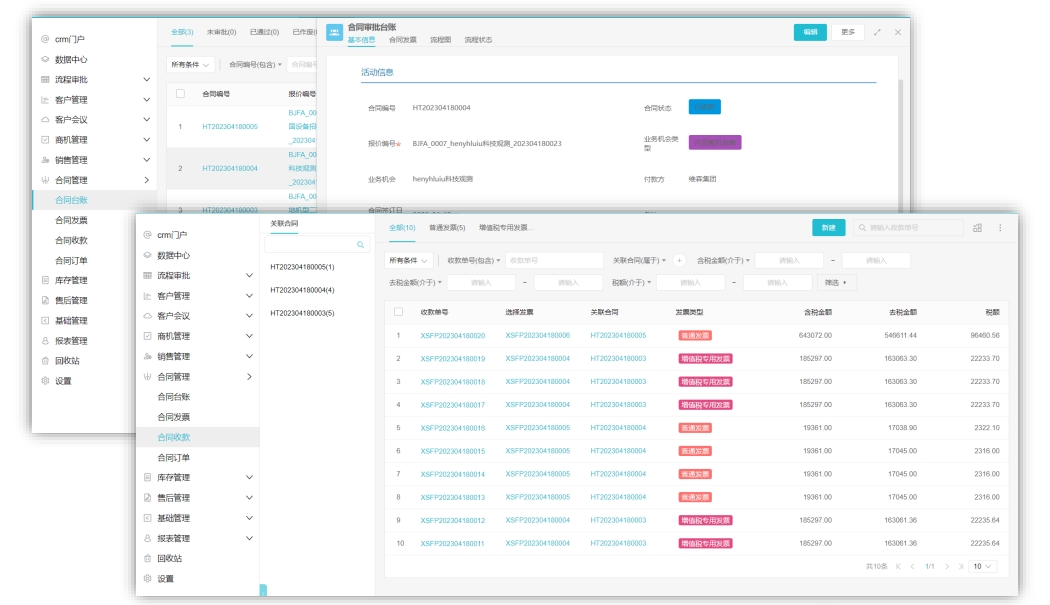Expand 客户管理 chevron in the front window sidebar

tap(249, 295)
